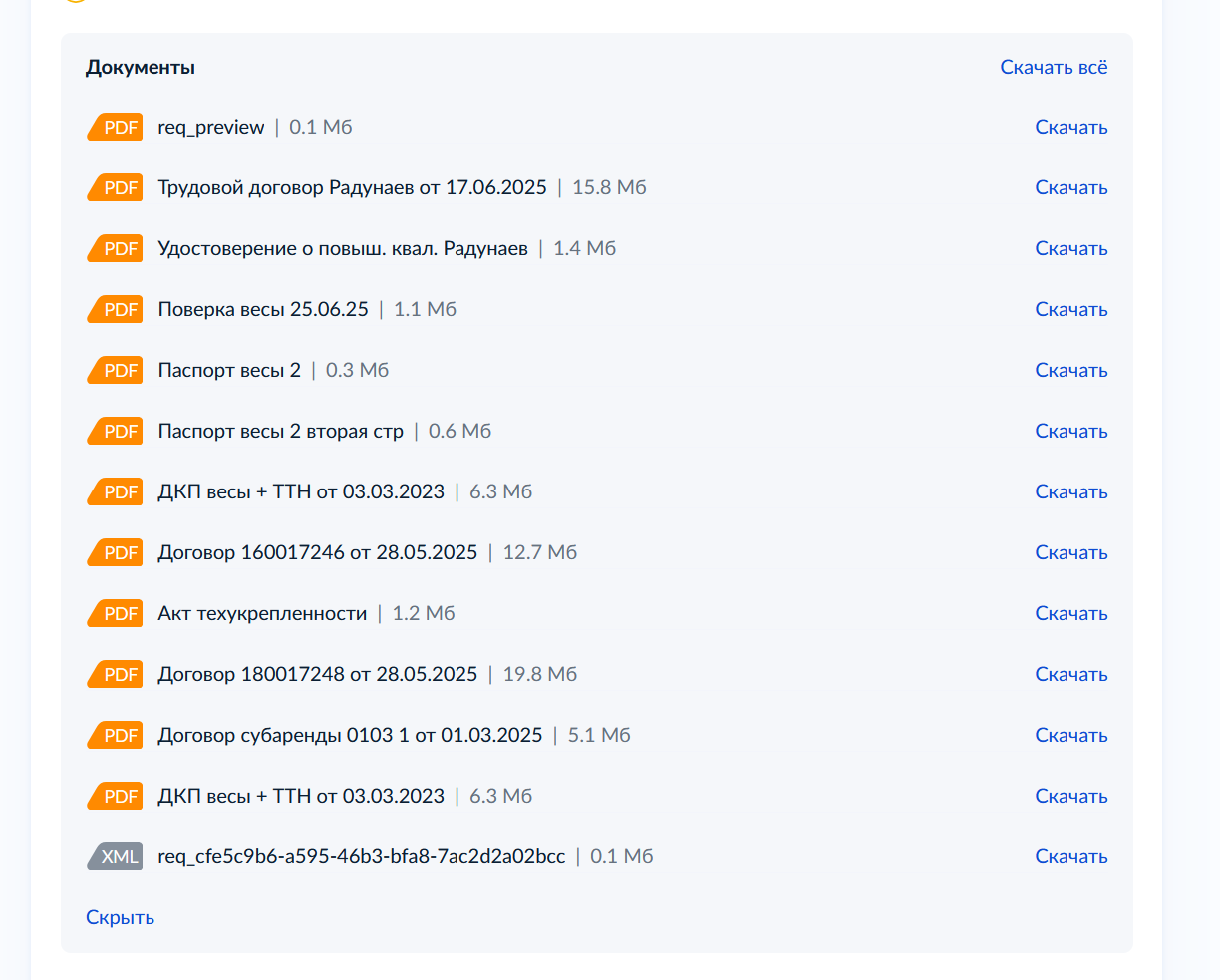Click PDF icon for Паспорт весы 2 вторая стр
This screenshot has height=980, width=1220.
[x=115, y=431]
